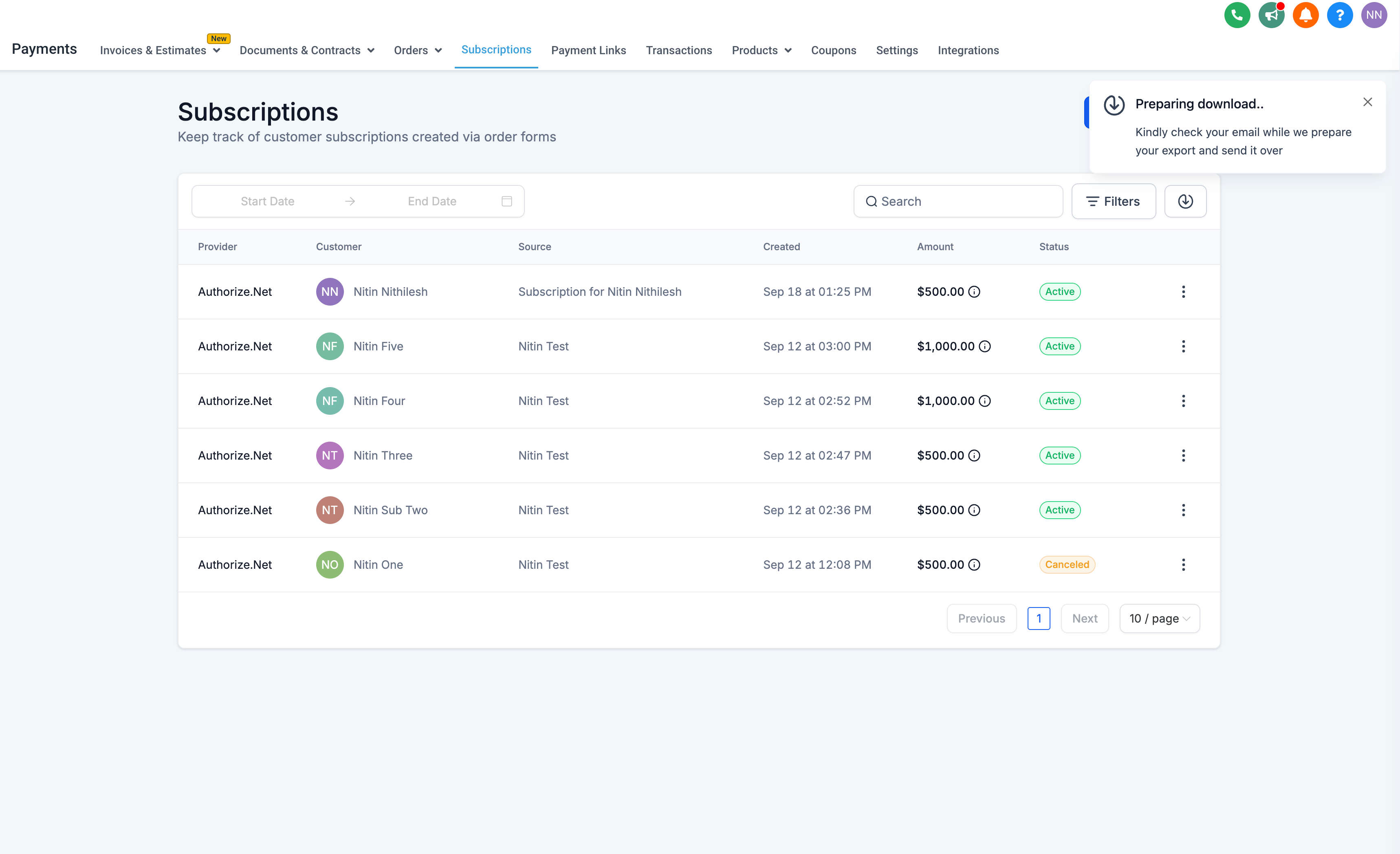Open the Filters button
This screenshot has height=854, width=1400.
coord(1113,201)
